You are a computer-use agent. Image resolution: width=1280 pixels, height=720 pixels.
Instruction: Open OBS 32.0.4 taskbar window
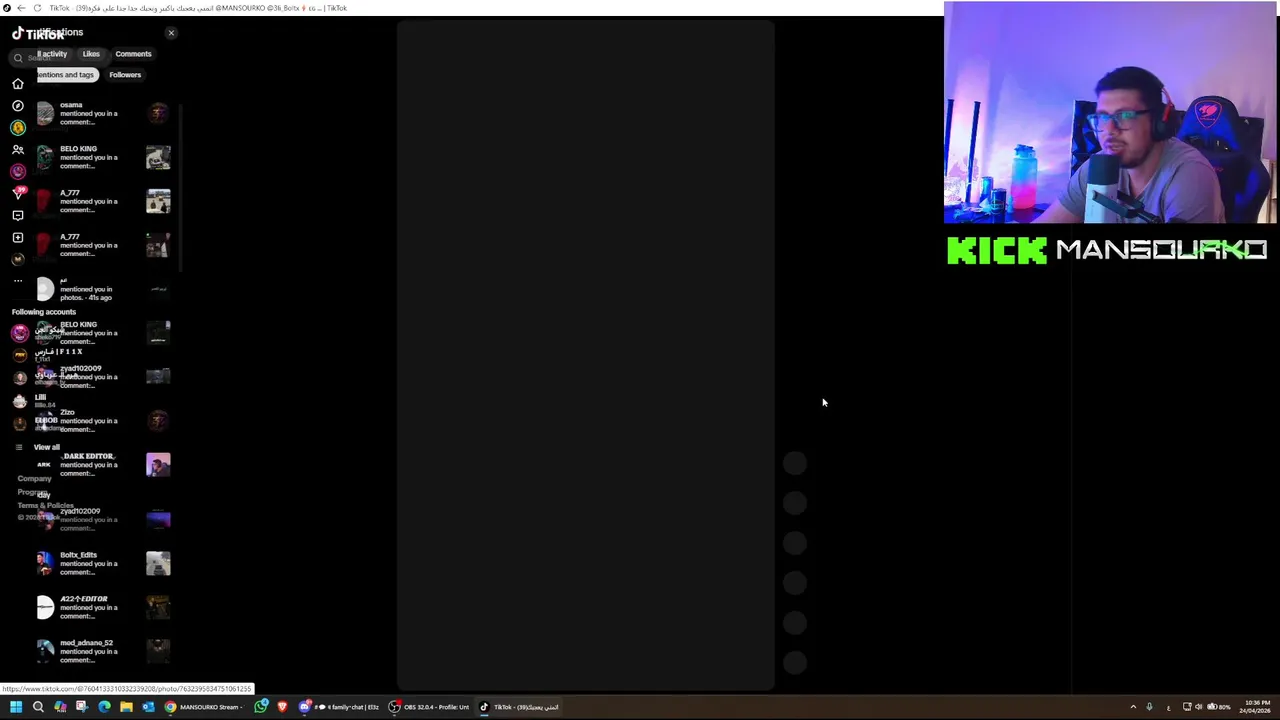(429, 707)
